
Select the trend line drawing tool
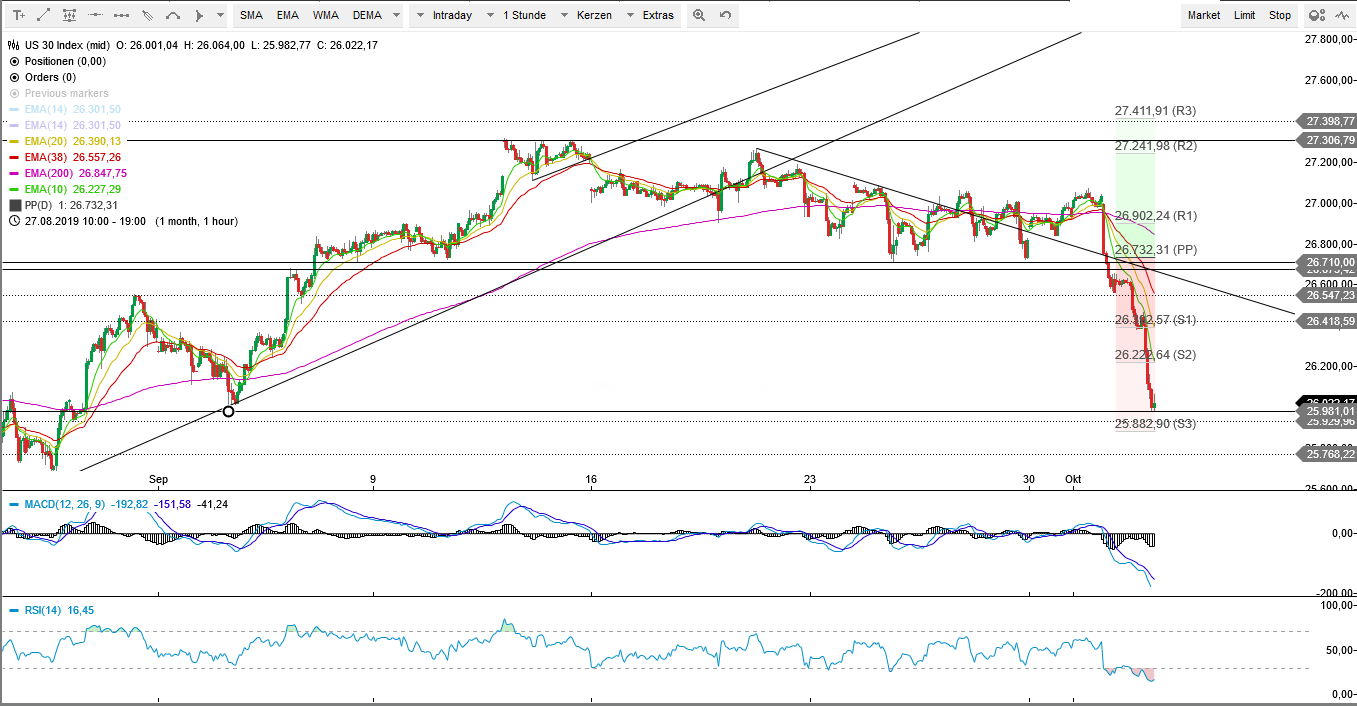coord(43,15)
